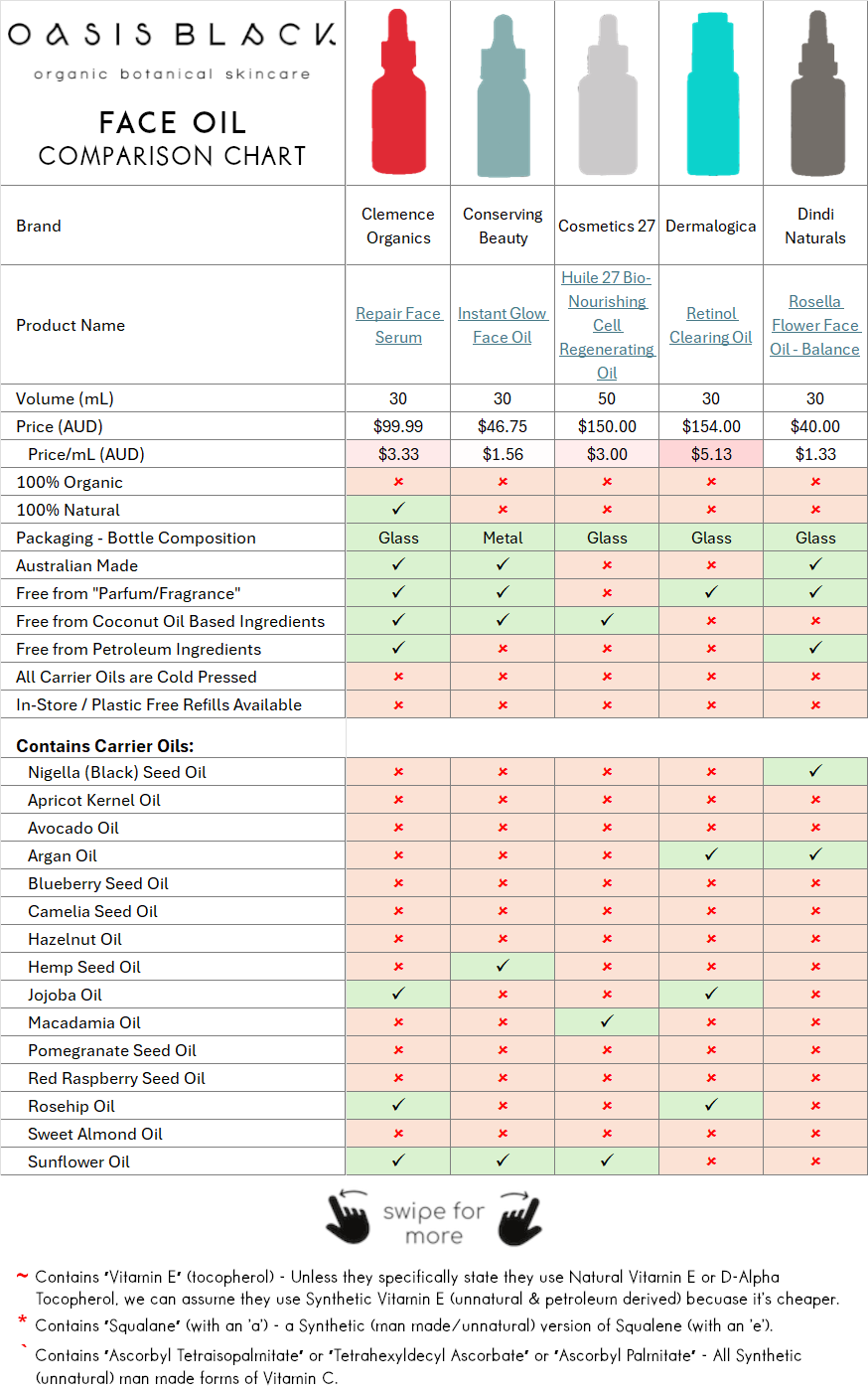Click the Conserving Beauty Hemp Seed Oil checkmark
The width and height of the screenshot is (868, 1391).
click(x=503, y=966)
